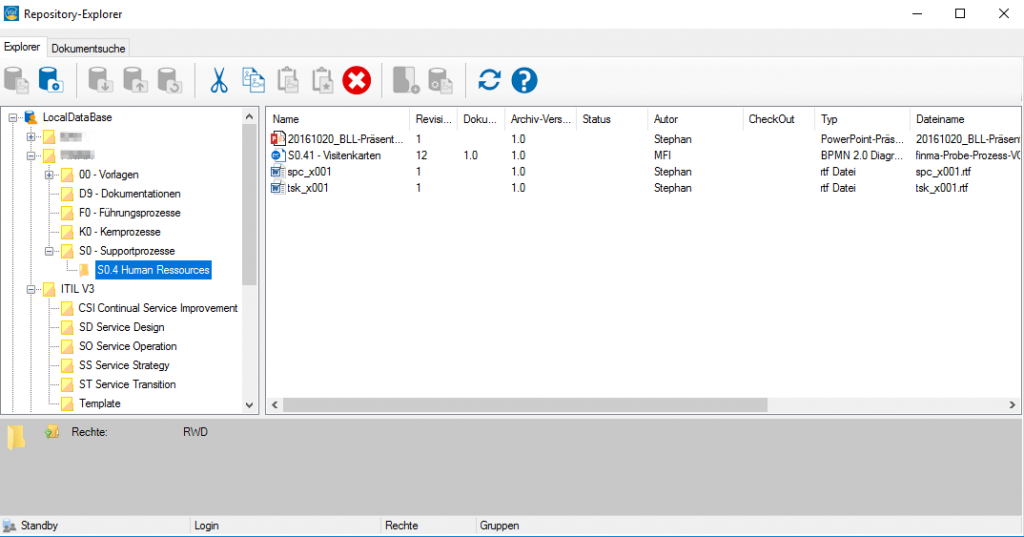This screenshot has width=1024, height=537.
Task: Click folder icon of Template
Action: 67,404
